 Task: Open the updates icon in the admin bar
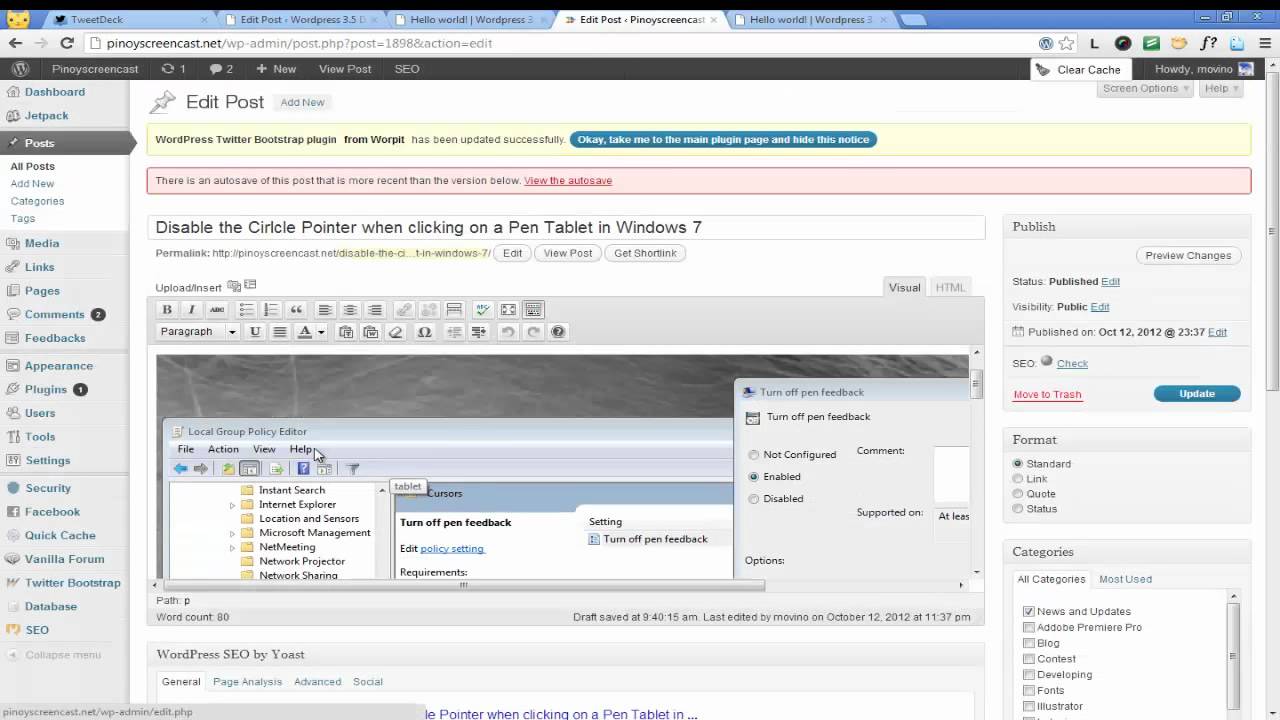[173, 69]
